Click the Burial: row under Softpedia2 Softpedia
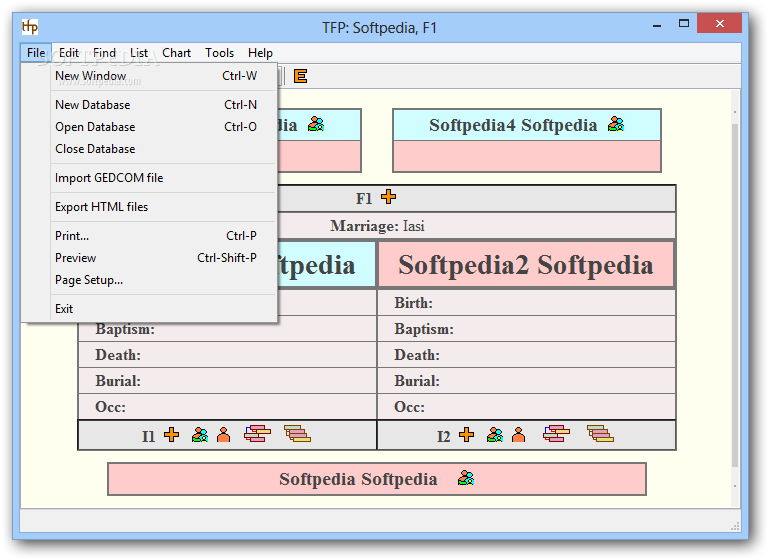This screenshot has height=560, width=769. 526,381
